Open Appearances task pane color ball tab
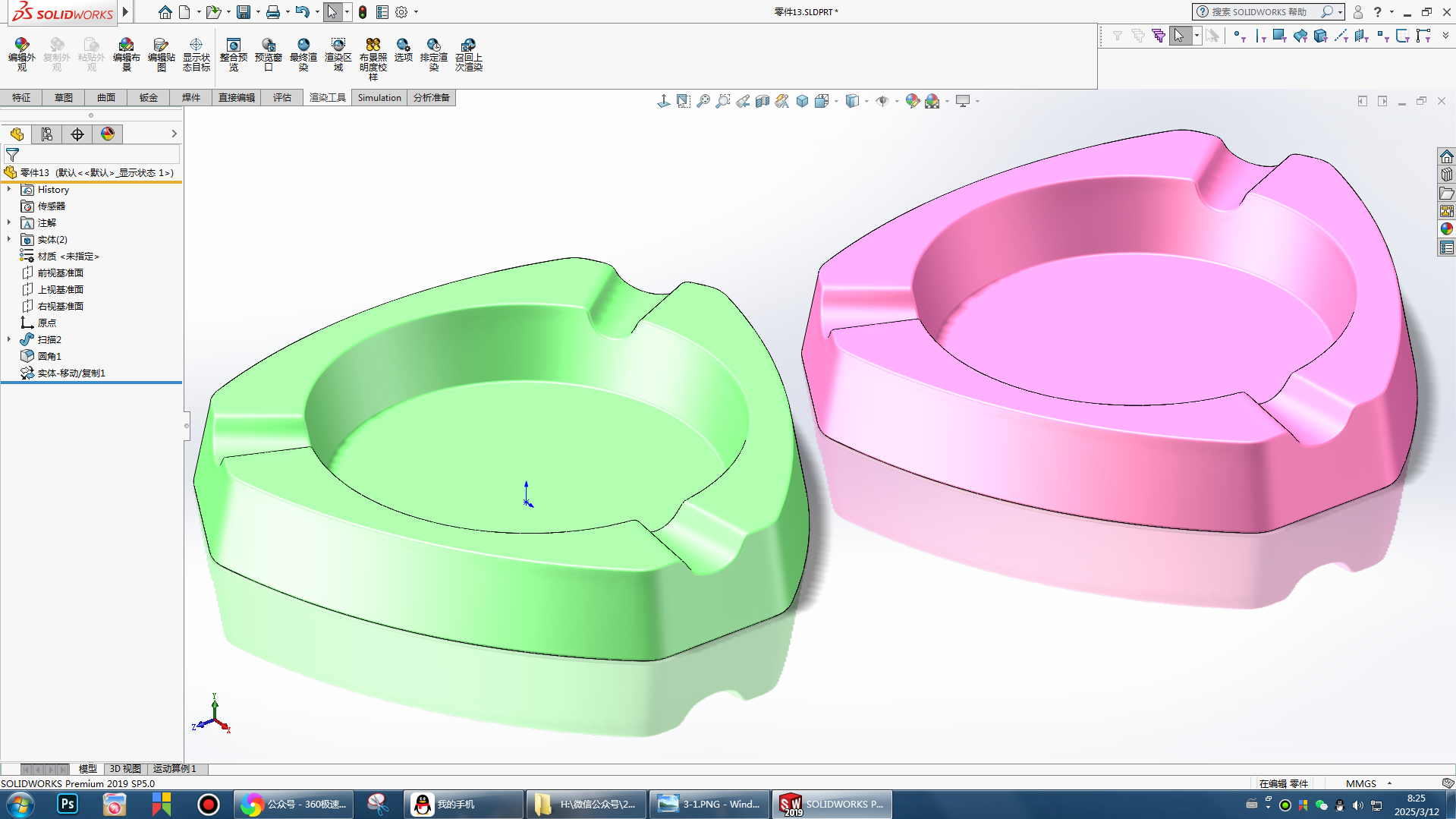This screenshot has width=1456, height=819. coord(1447,229)
